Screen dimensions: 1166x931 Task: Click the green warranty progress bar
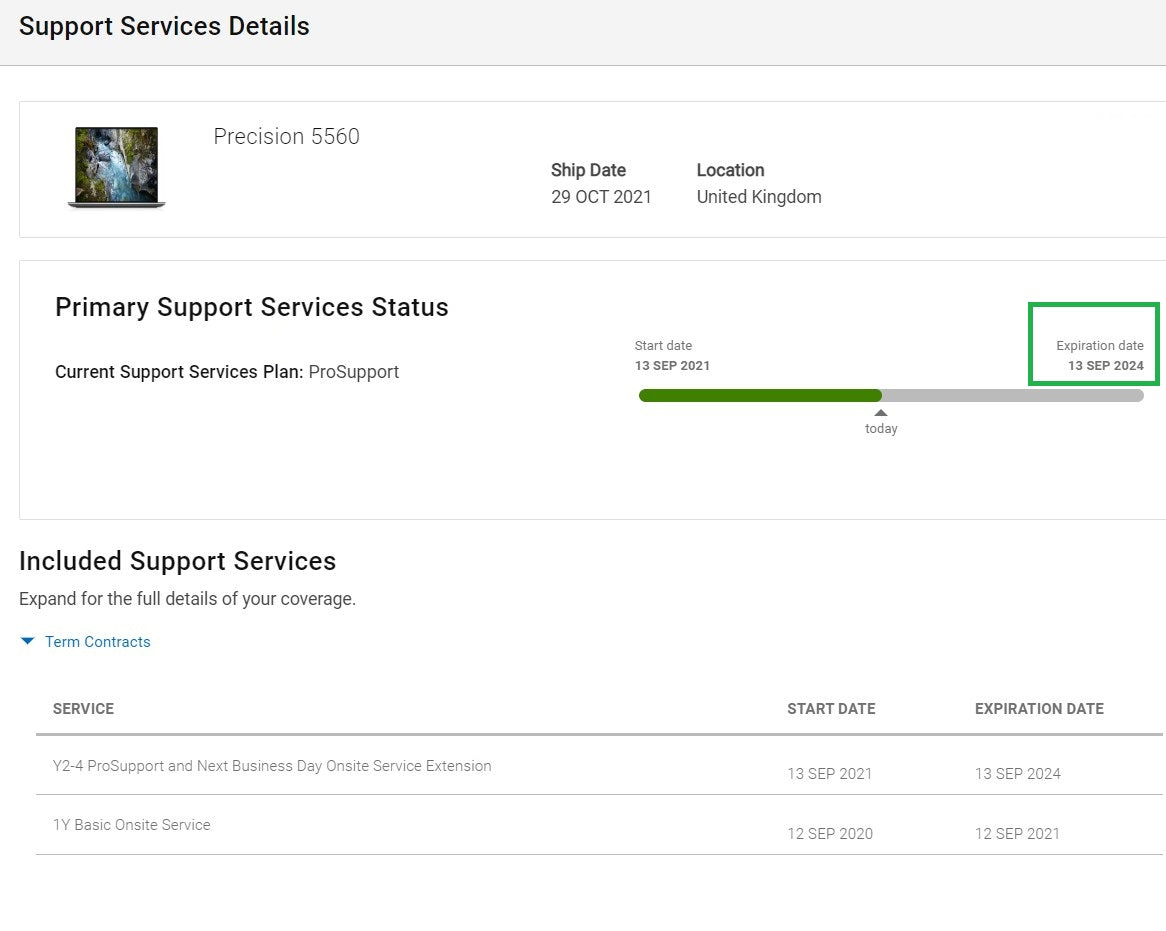pos(760,396)
